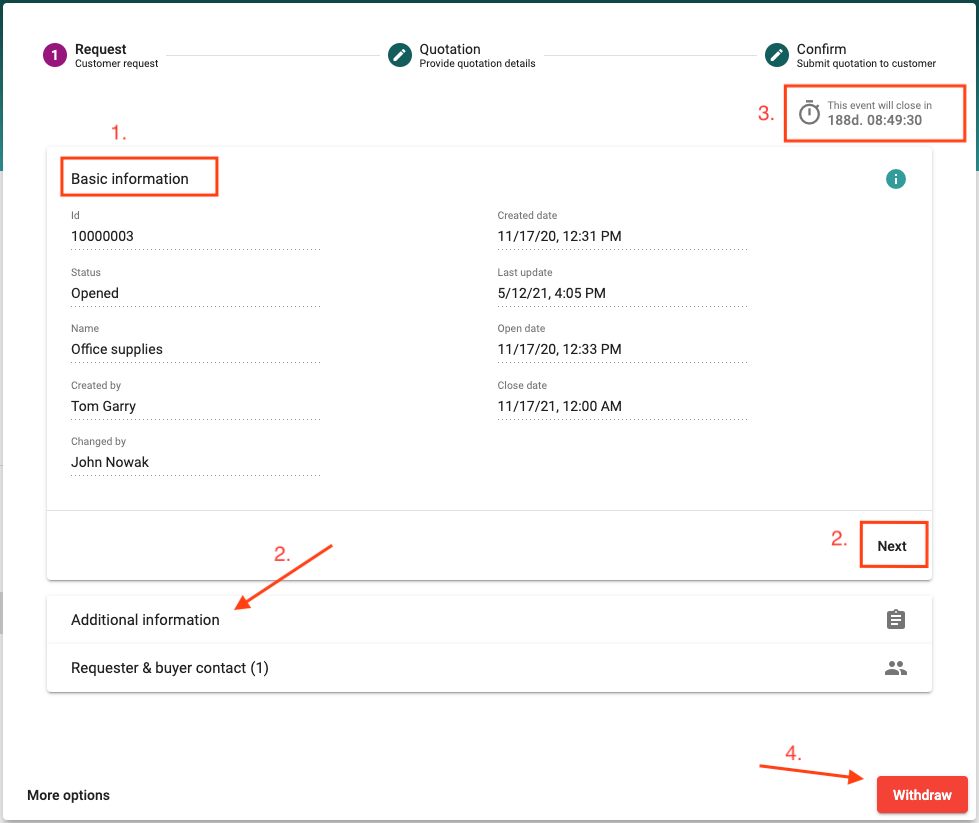Click the Quotation step pencil icon

[400, 55]
